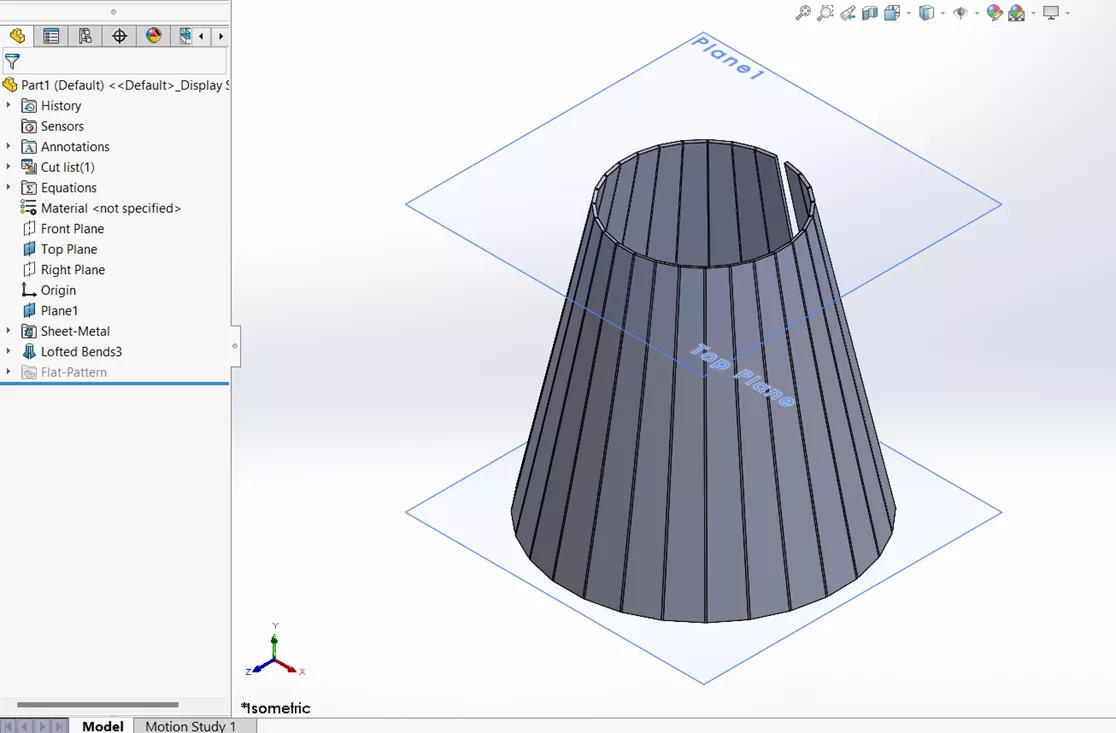
Task: Select the Lofted Bends3 feature
Action: pos(81,352)
